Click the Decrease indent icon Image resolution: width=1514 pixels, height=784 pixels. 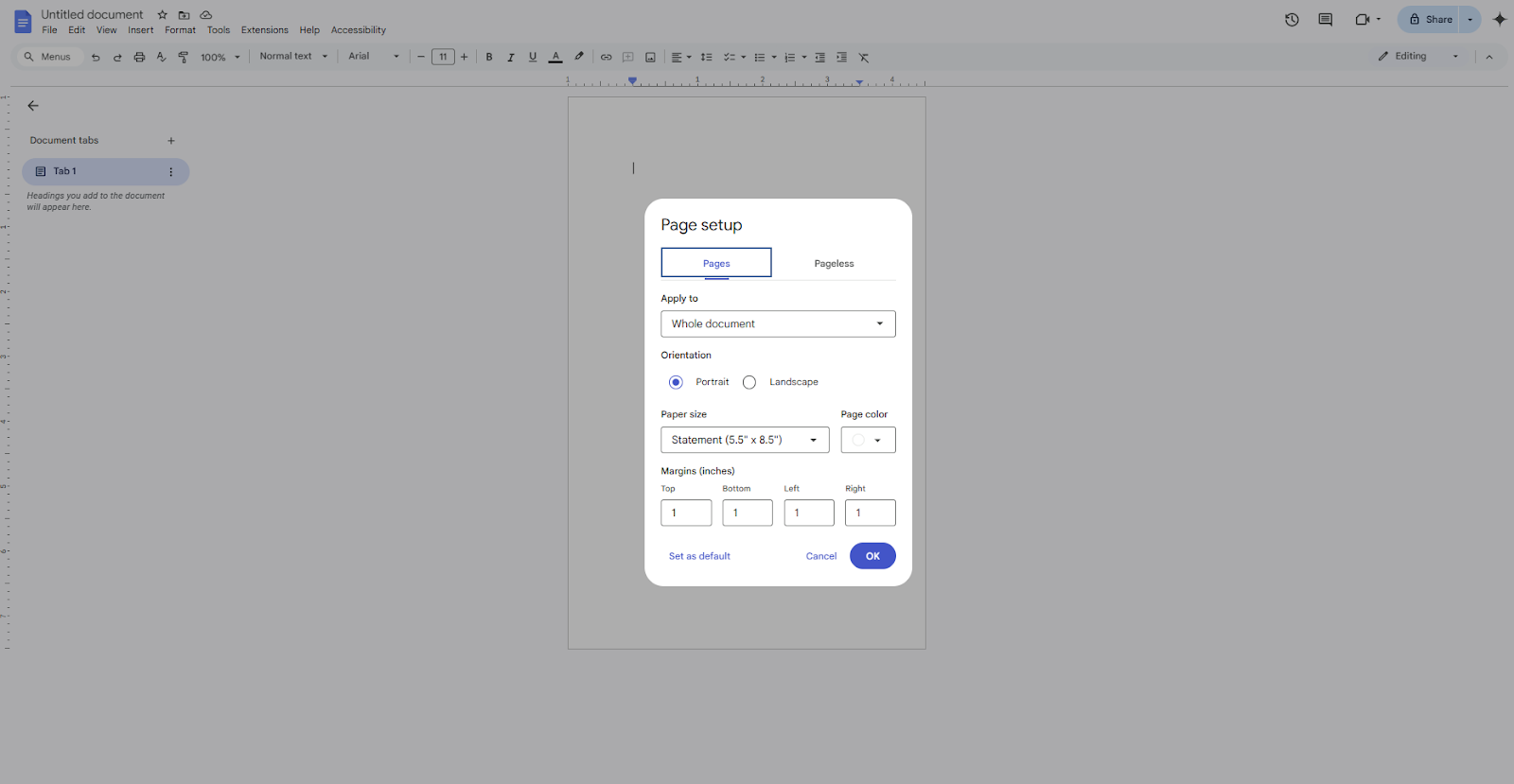point(819,57)
